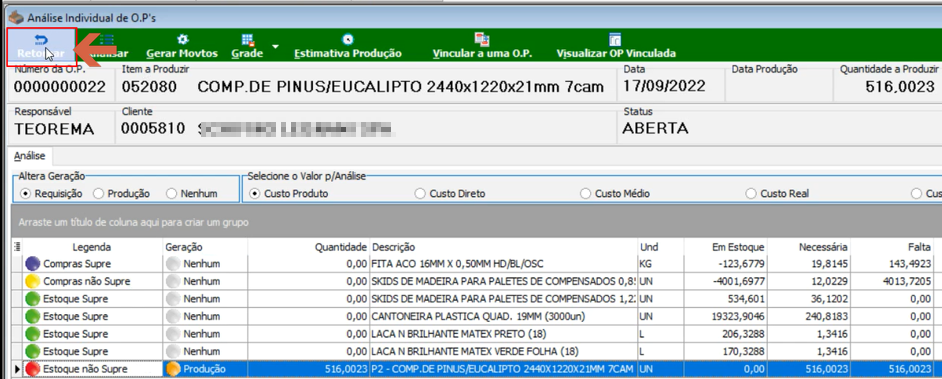Viewport: 942px width, 379px height.
Task: Click the red Estoque não Supre icon
Action: (x=33, y=369)
